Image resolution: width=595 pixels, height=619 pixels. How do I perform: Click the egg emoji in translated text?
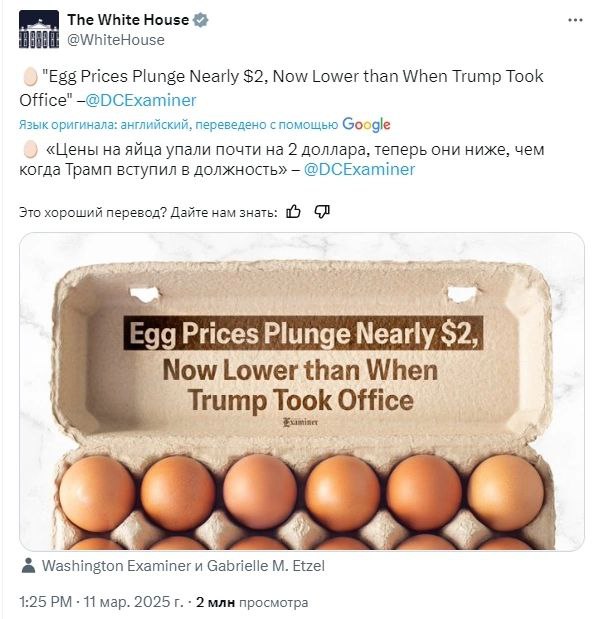(x=30, y=150)
